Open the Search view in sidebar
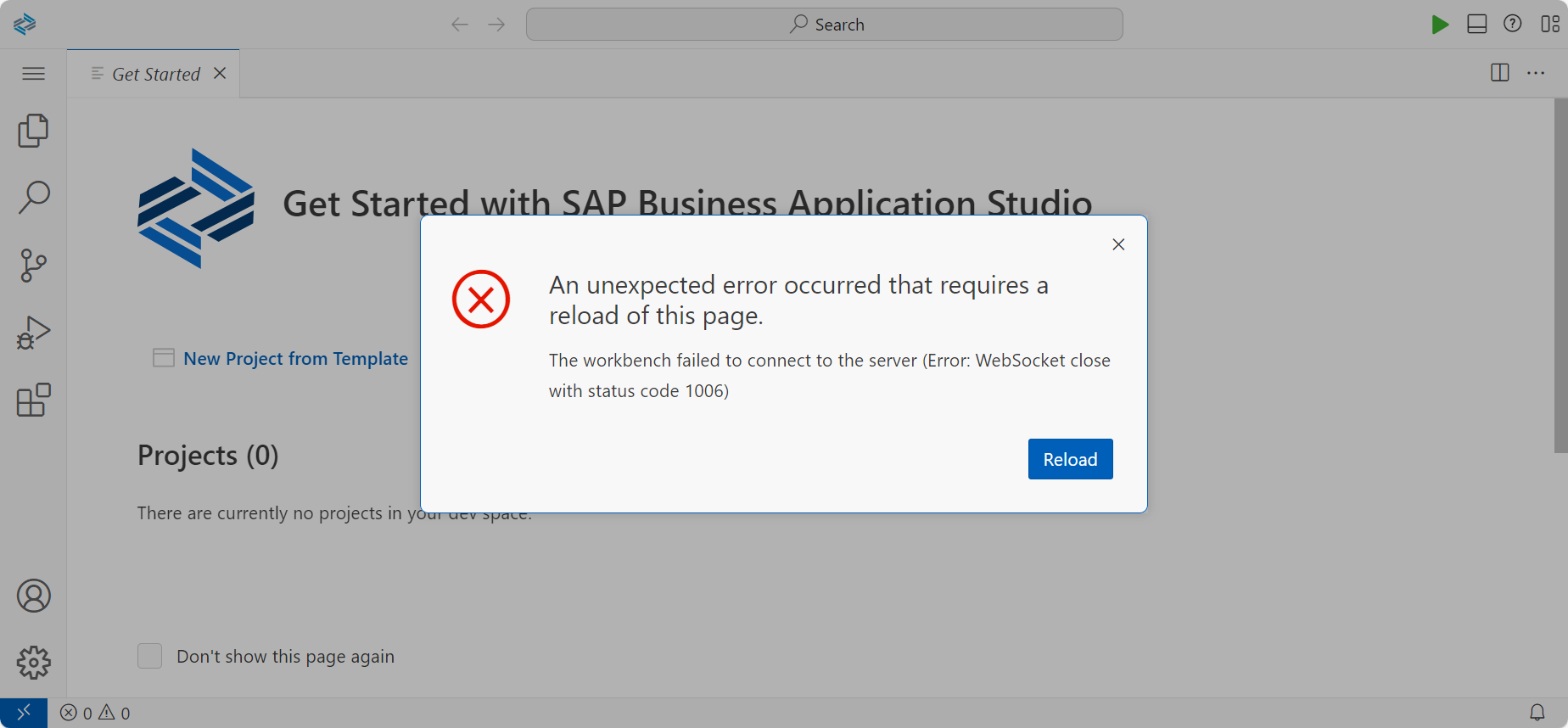This screenshot has width=1568, height=728. [33, 198]
